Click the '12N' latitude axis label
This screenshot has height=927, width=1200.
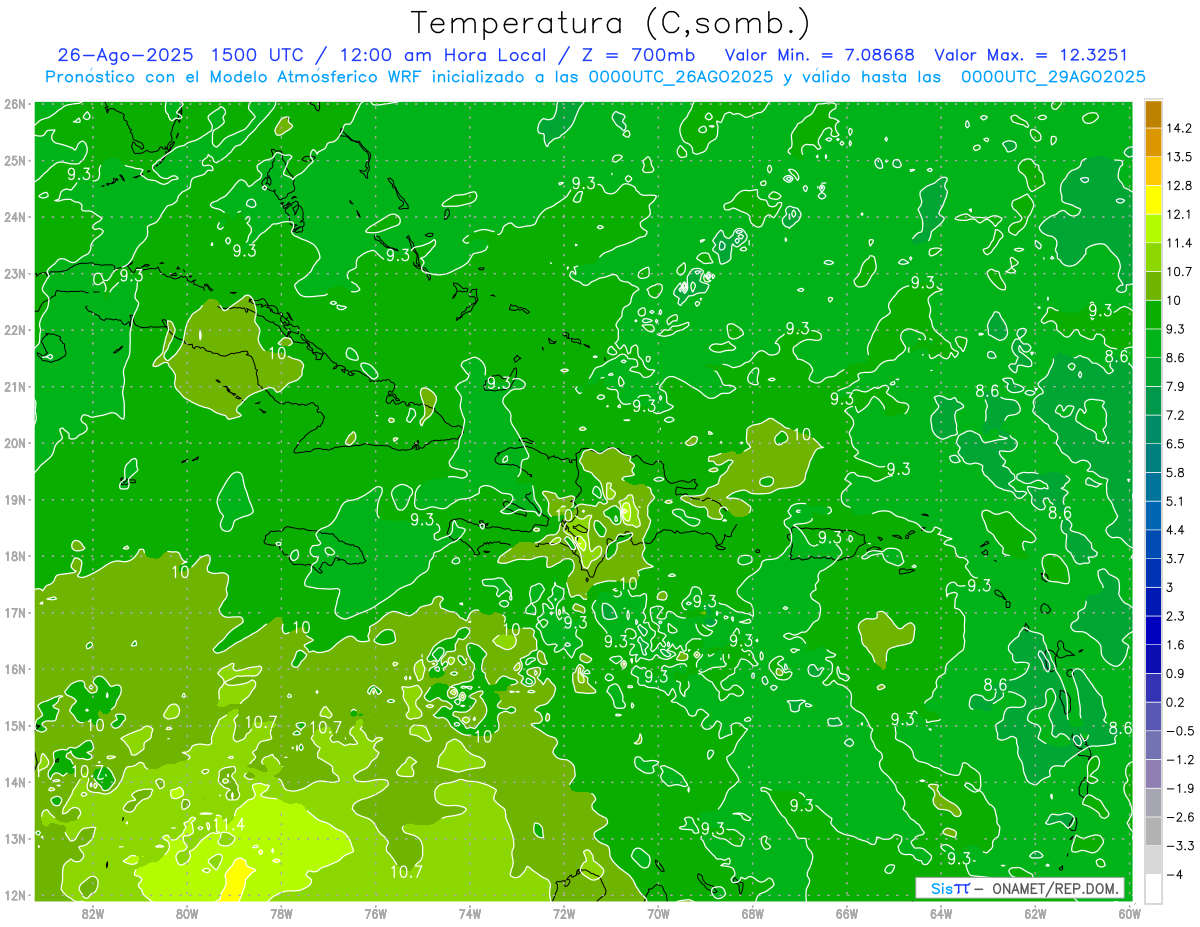click(15, 895)
